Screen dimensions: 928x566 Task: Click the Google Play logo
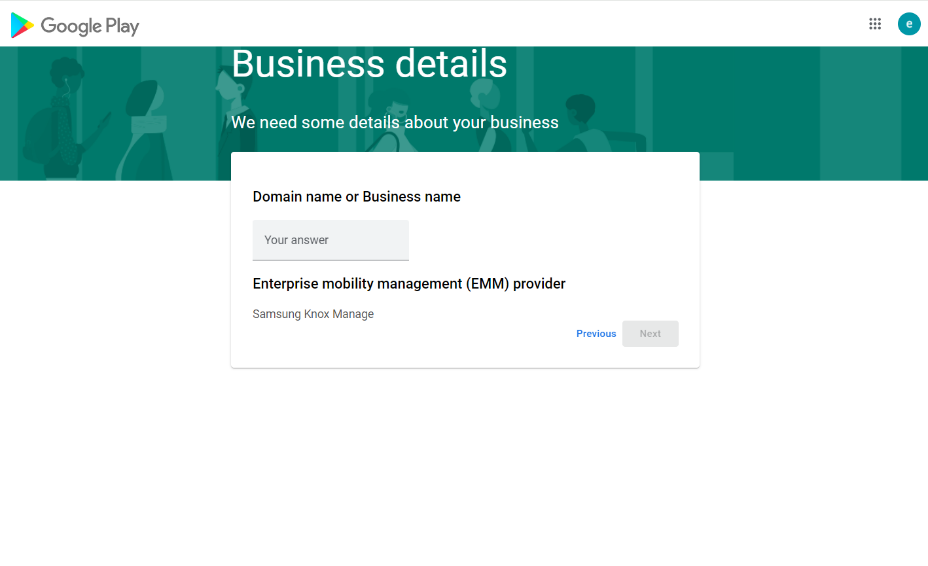coord(75,25)
